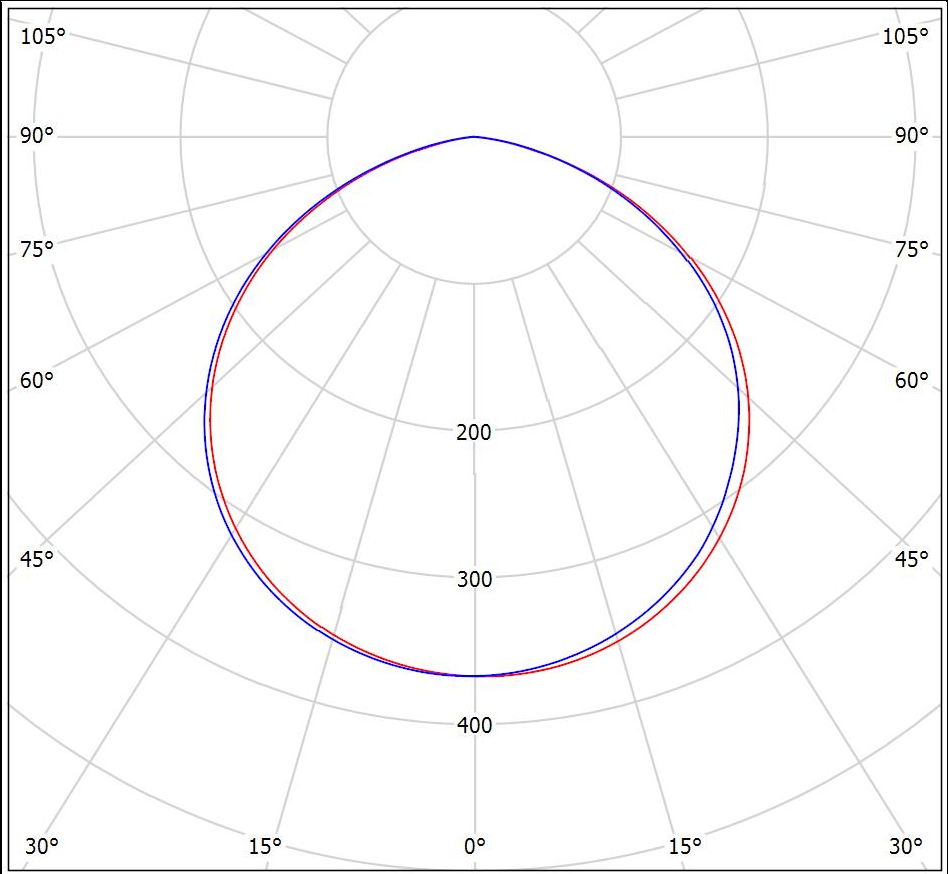The width and height of the screenshot is (948, 874).
Task: Select the right-side 90° angle label
Action: [x=911, y=136]
